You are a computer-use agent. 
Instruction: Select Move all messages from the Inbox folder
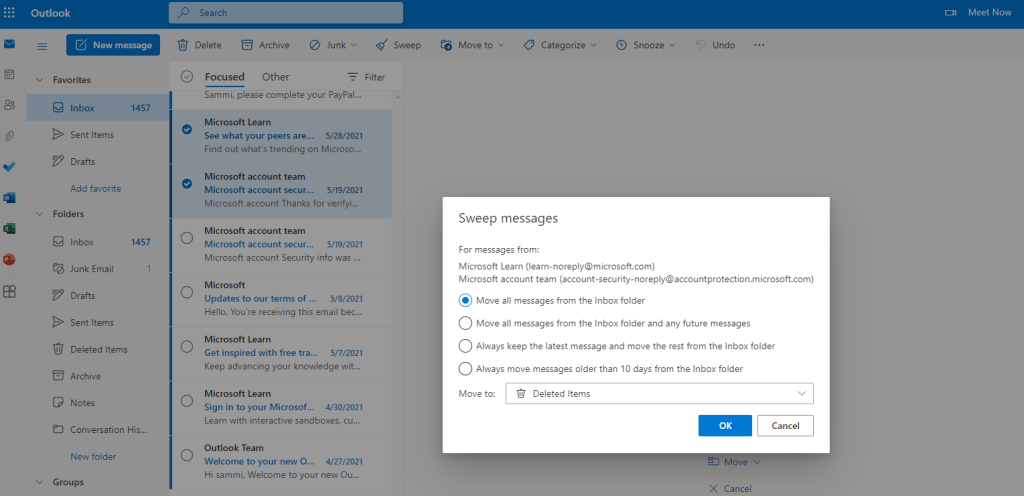pyautogui.click(x=466, y=300)
